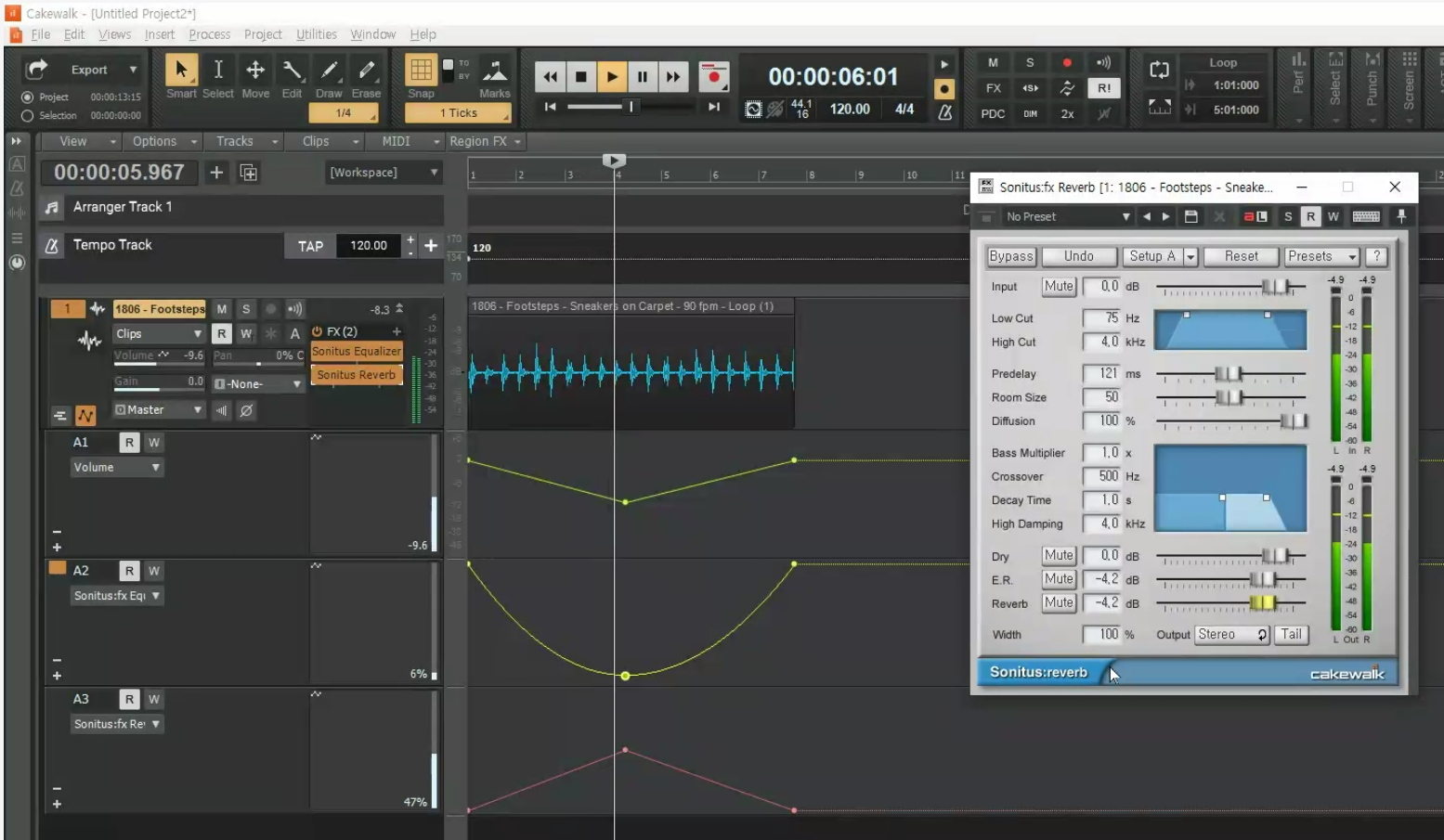
Task: Toggle input echo on Footsteps track
Action: (x=294, y=309)
